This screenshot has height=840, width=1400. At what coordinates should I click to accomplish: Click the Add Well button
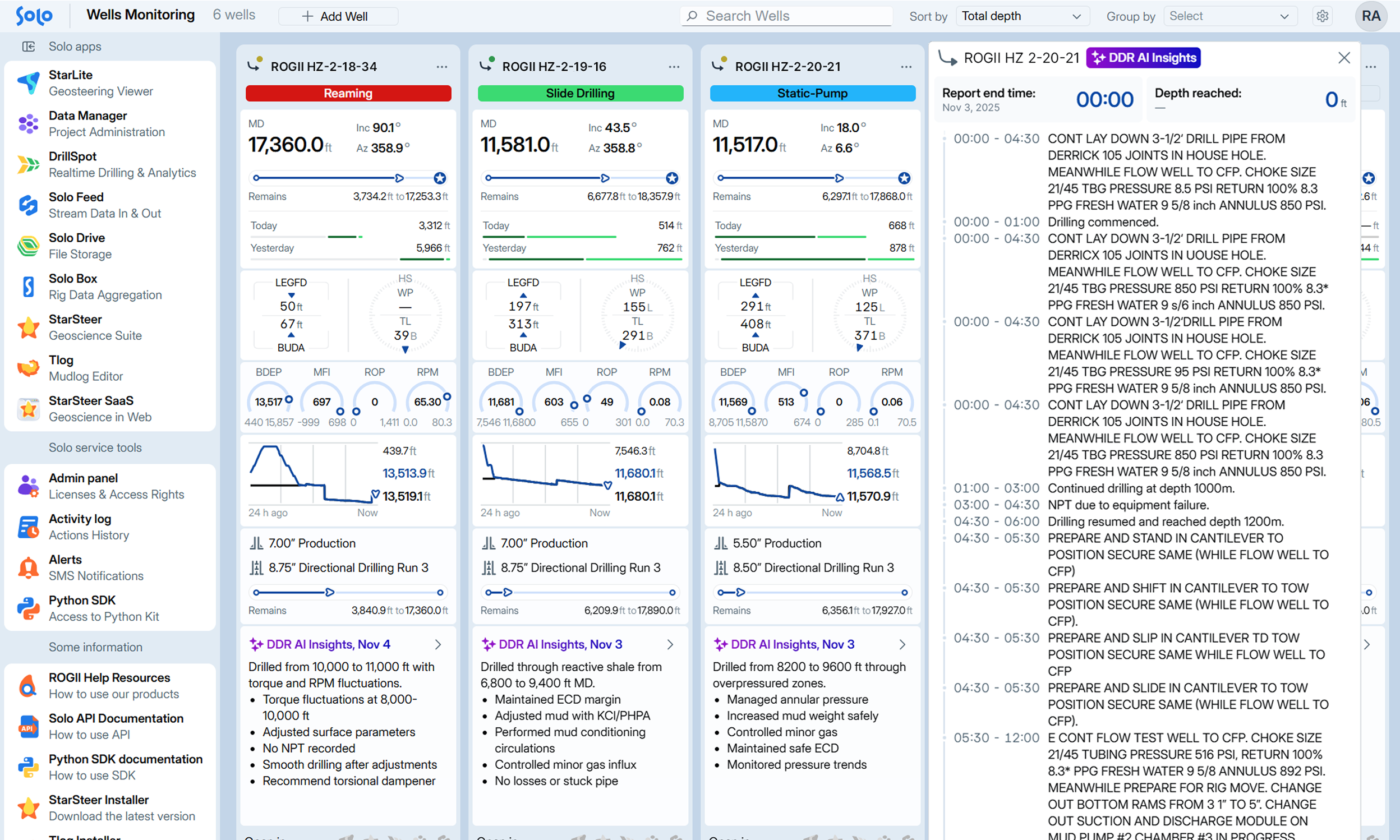[338, 16]
